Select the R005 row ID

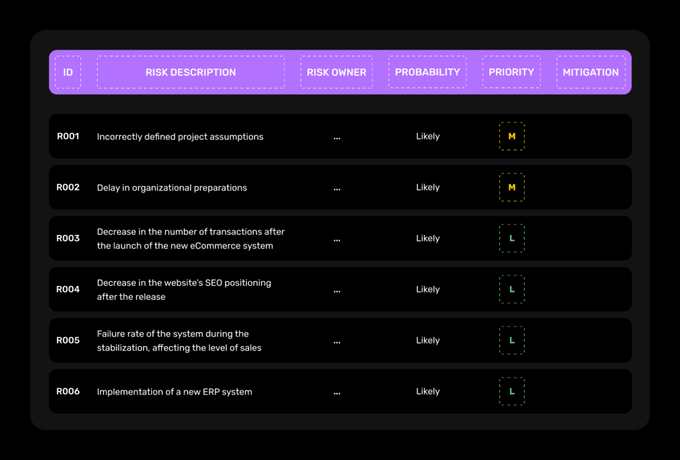click(68, 340)
